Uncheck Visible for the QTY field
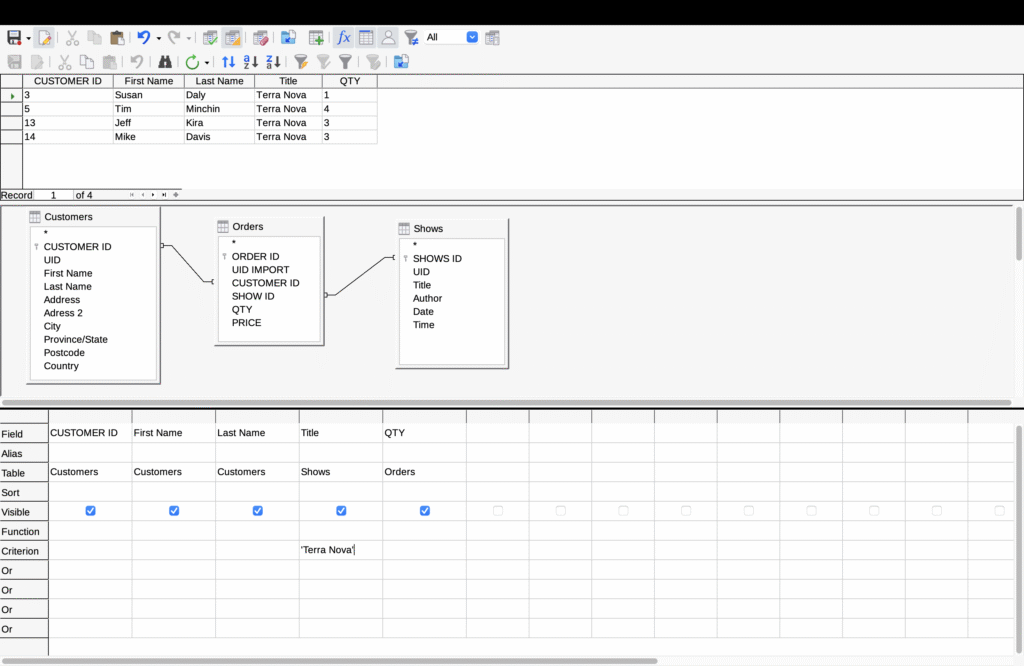The width and height of the screenshot is (1024, 666). (425, 511)
